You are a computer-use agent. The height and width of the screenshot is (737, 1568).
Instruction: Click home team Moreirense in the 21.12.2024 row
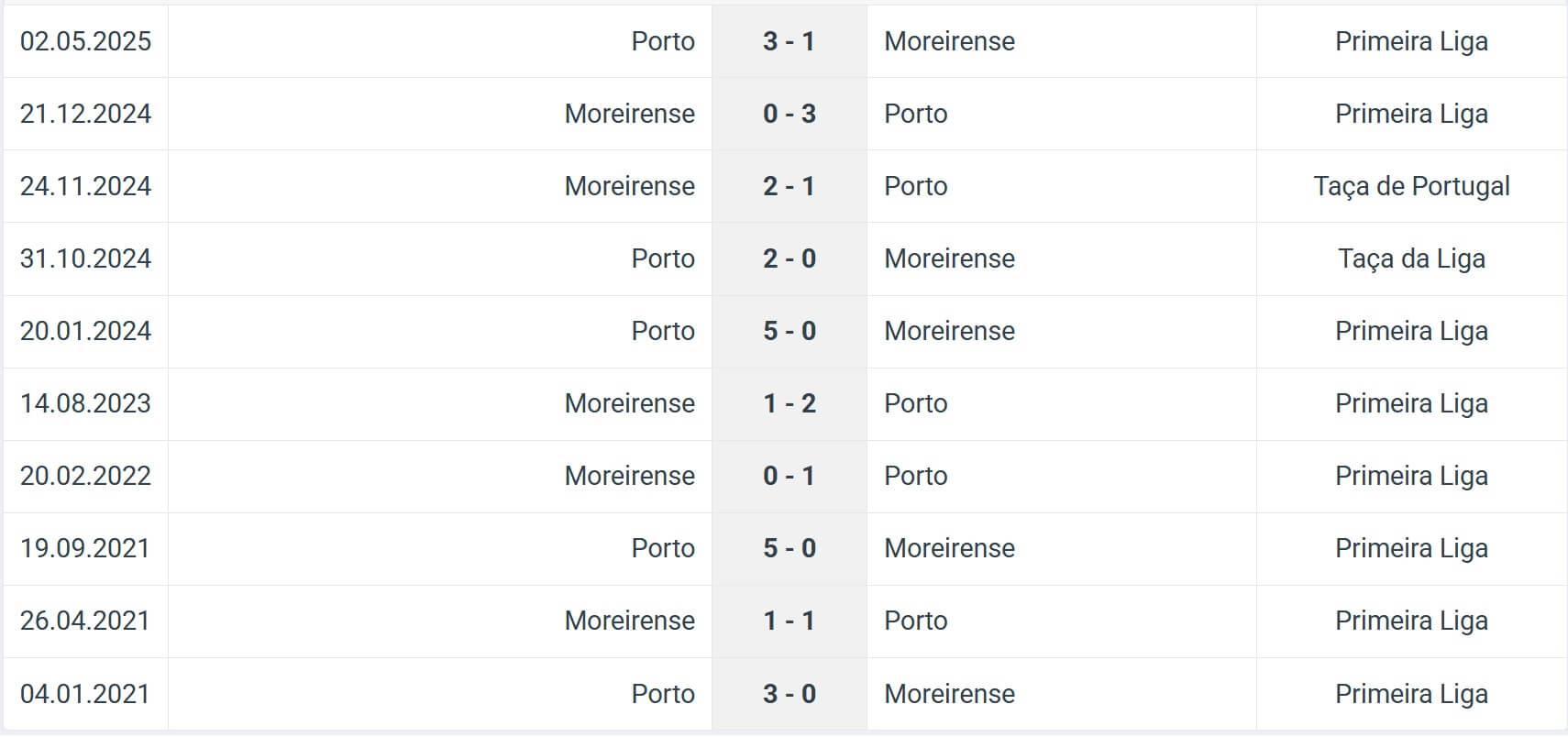629,114
